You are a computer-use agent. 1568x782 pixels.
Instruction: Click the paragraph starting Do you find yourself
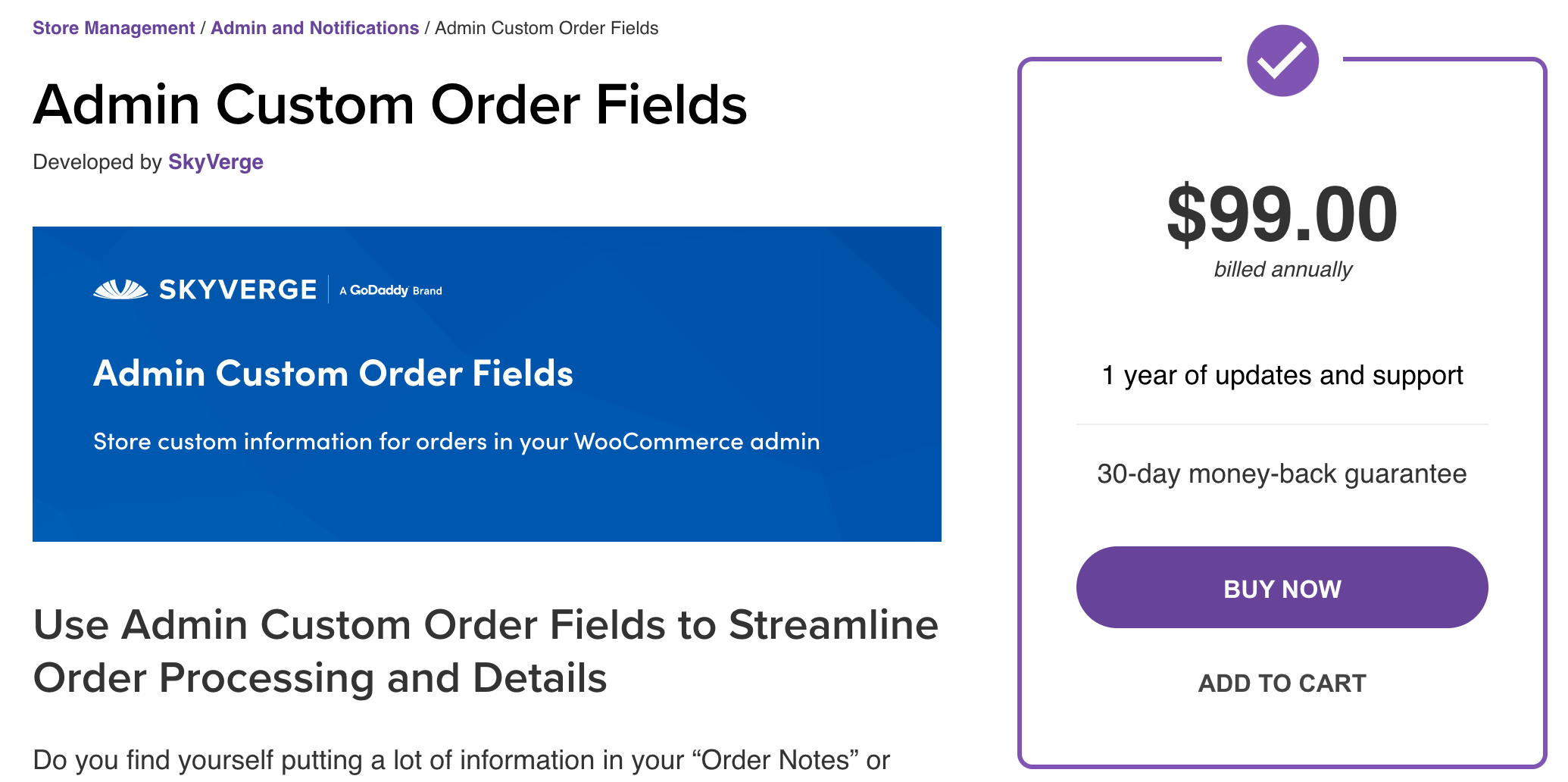pyautogui.click(x=461, y=760)
